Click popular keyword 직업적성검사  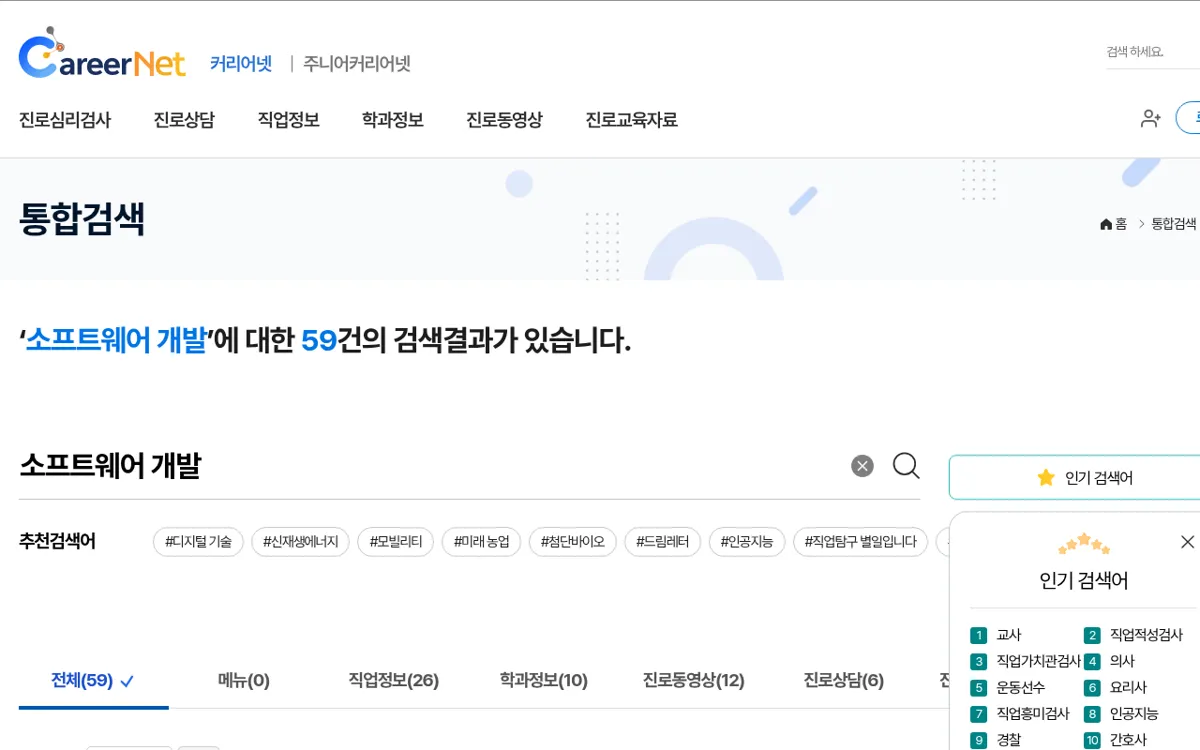(1146, 635)
